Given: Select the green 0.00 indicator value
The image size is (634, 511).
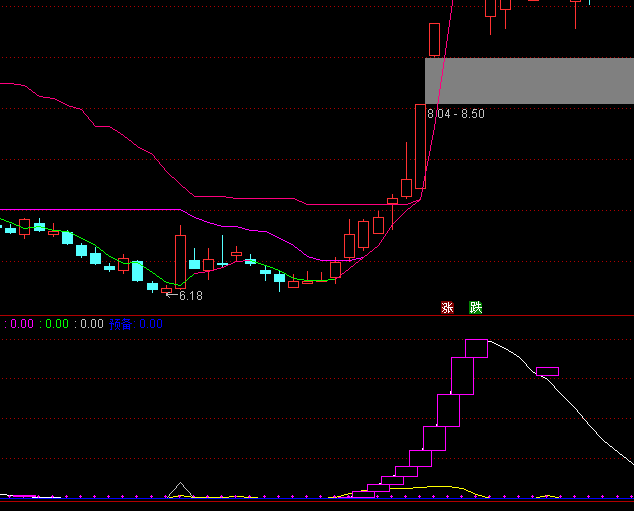Looking at the screenshot, I should tap(57, 324).
